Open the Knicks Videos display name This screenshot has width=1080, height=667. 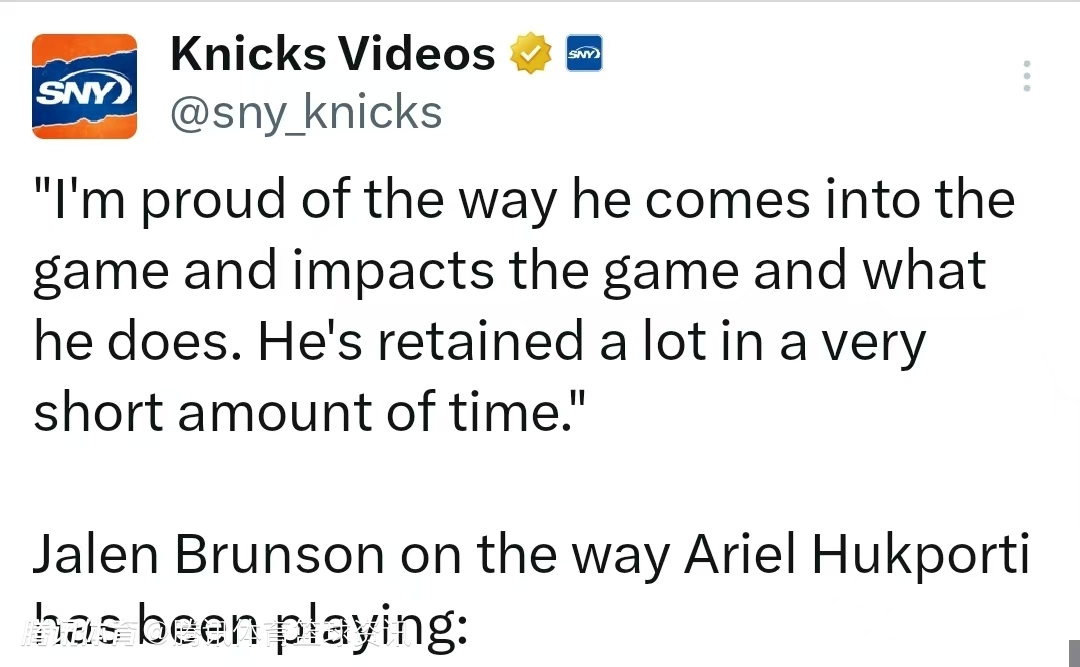(332, 55)
